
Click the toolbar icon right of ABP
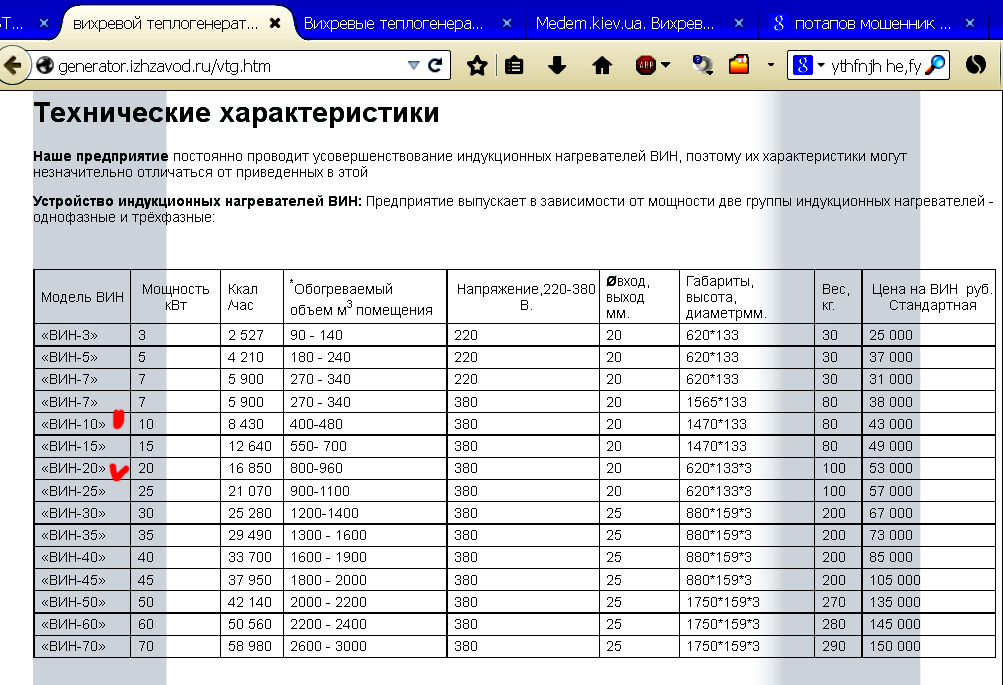702,65
